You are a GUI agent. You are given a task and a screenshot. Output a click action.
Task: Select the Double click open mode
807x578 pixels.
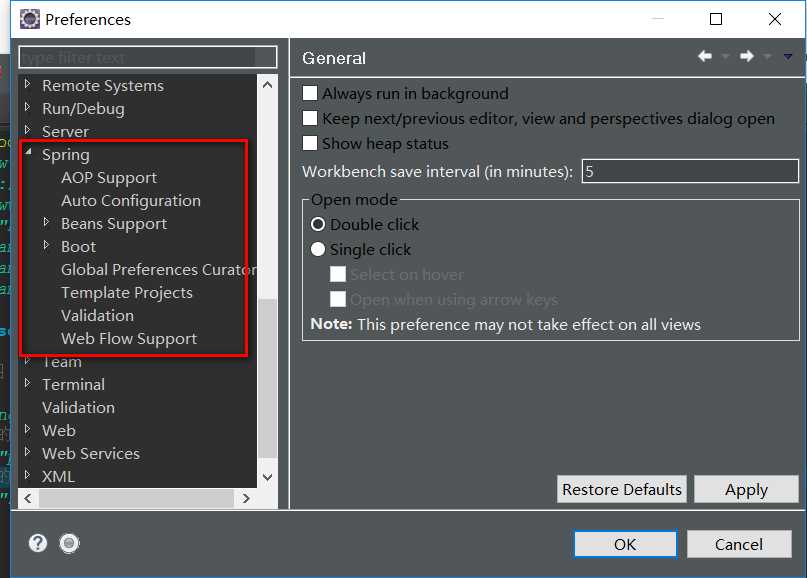[318, 224]
